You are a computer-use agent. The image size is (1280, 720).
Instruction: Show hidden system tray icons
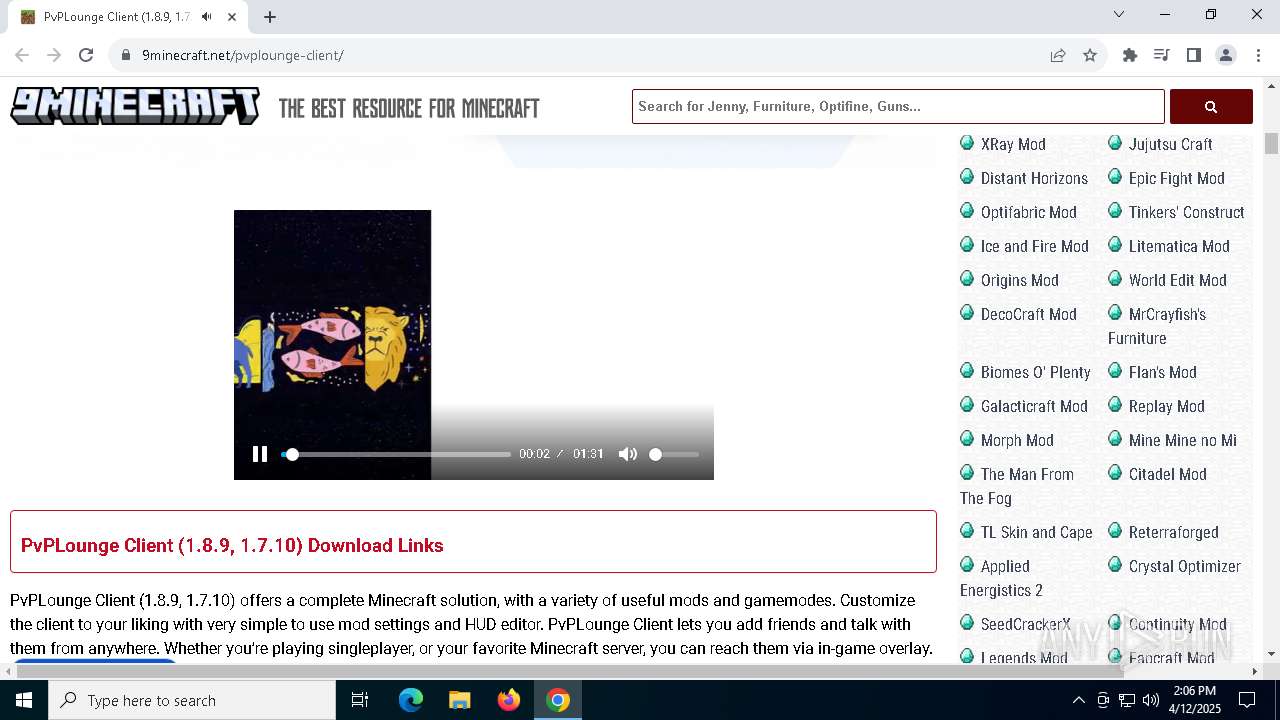1078,700
